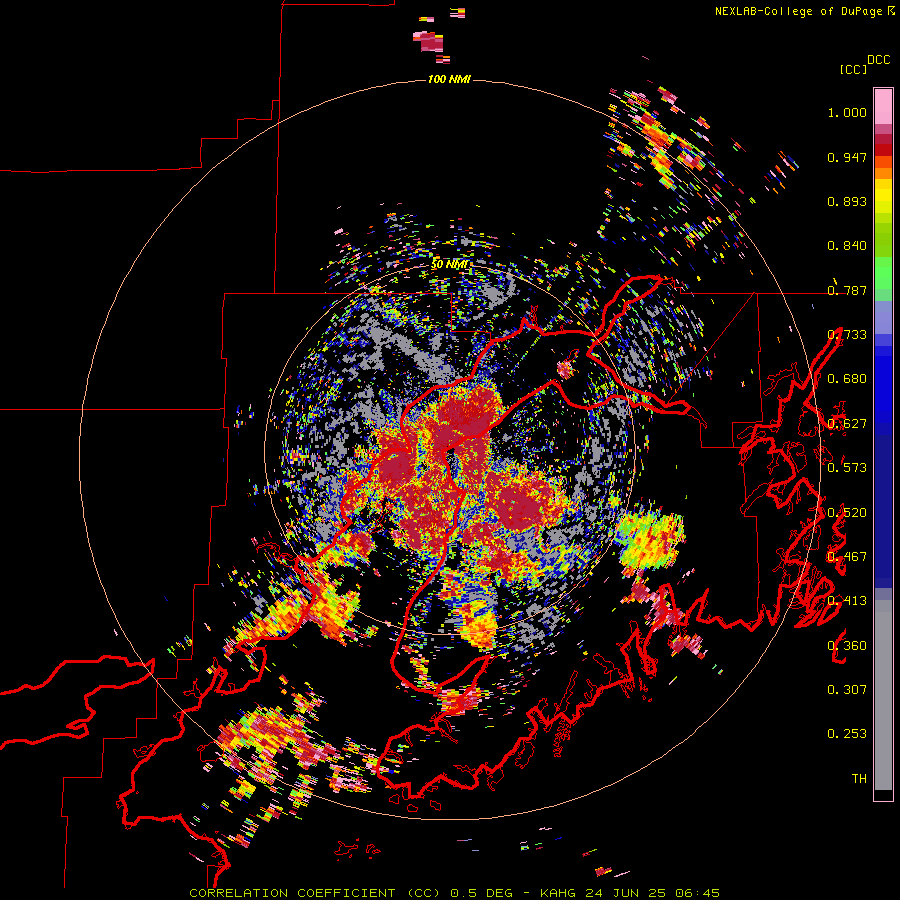
Task: Select the 0.520 scale value
Action: click(x=847, y=513)
